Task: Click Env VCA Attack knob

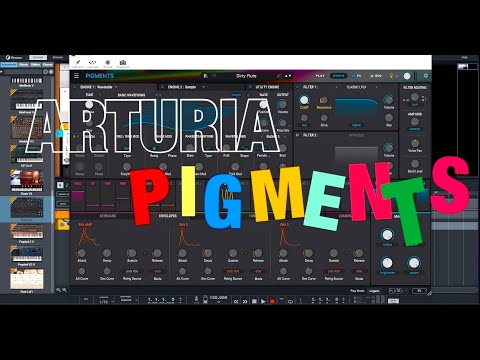Action: 81,253
